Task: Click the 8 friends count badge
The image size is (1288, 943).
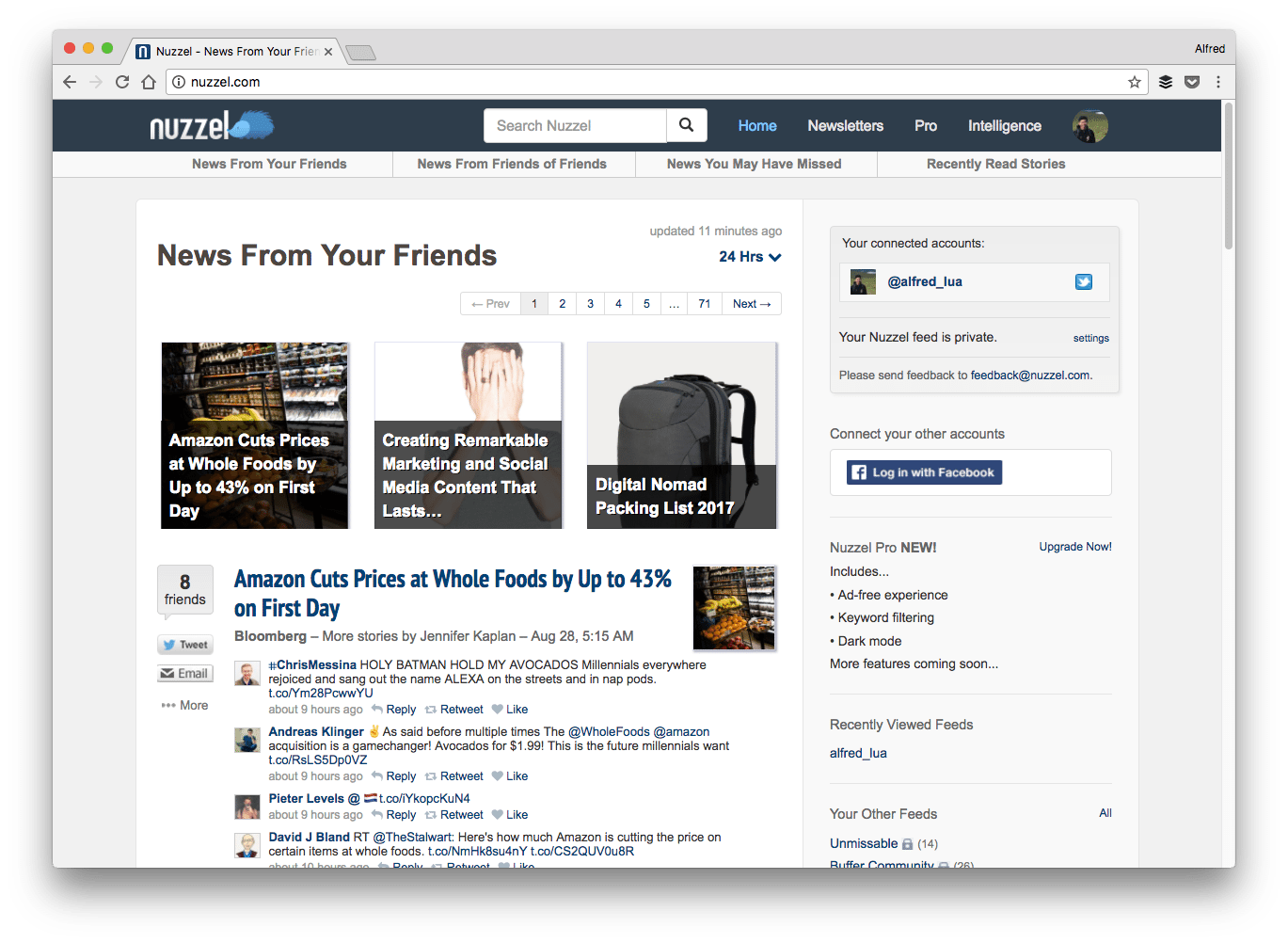Action: pyautogui.click(x=185, y=590)
